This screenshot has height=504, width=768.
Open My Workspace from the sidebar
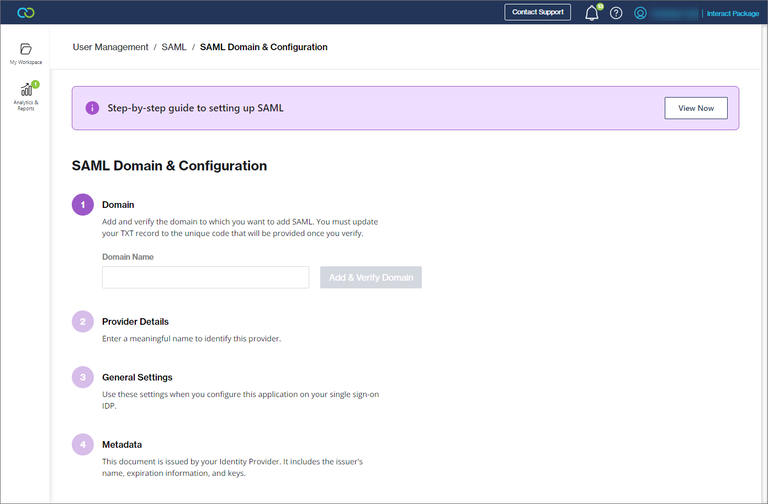(26, 53)
